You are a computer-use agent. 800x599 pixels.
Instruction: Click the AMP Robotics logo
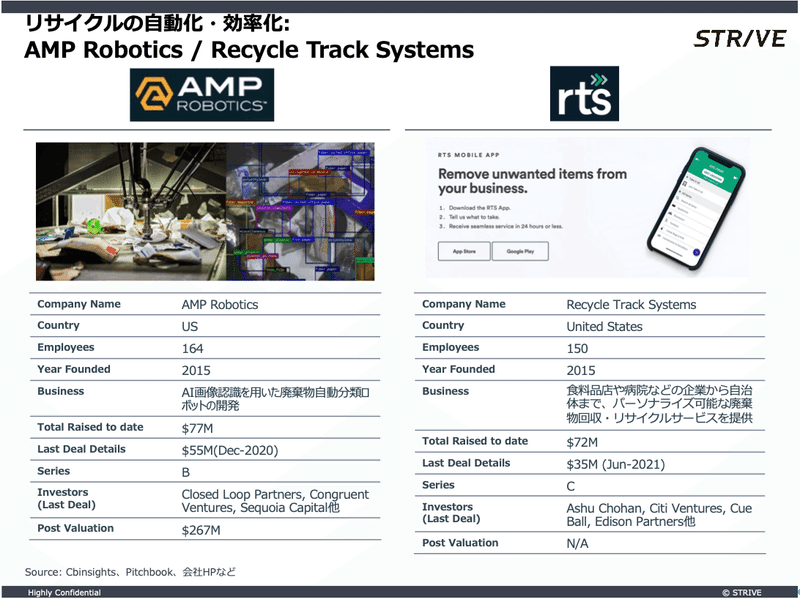click(x=202, y=95)
